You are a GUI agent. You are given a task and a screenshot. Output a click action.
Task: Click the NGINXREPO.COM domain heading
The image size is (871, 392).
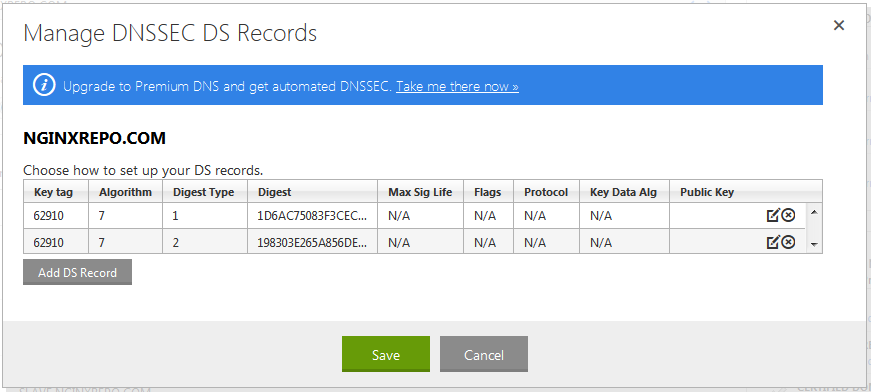[94, 139]
